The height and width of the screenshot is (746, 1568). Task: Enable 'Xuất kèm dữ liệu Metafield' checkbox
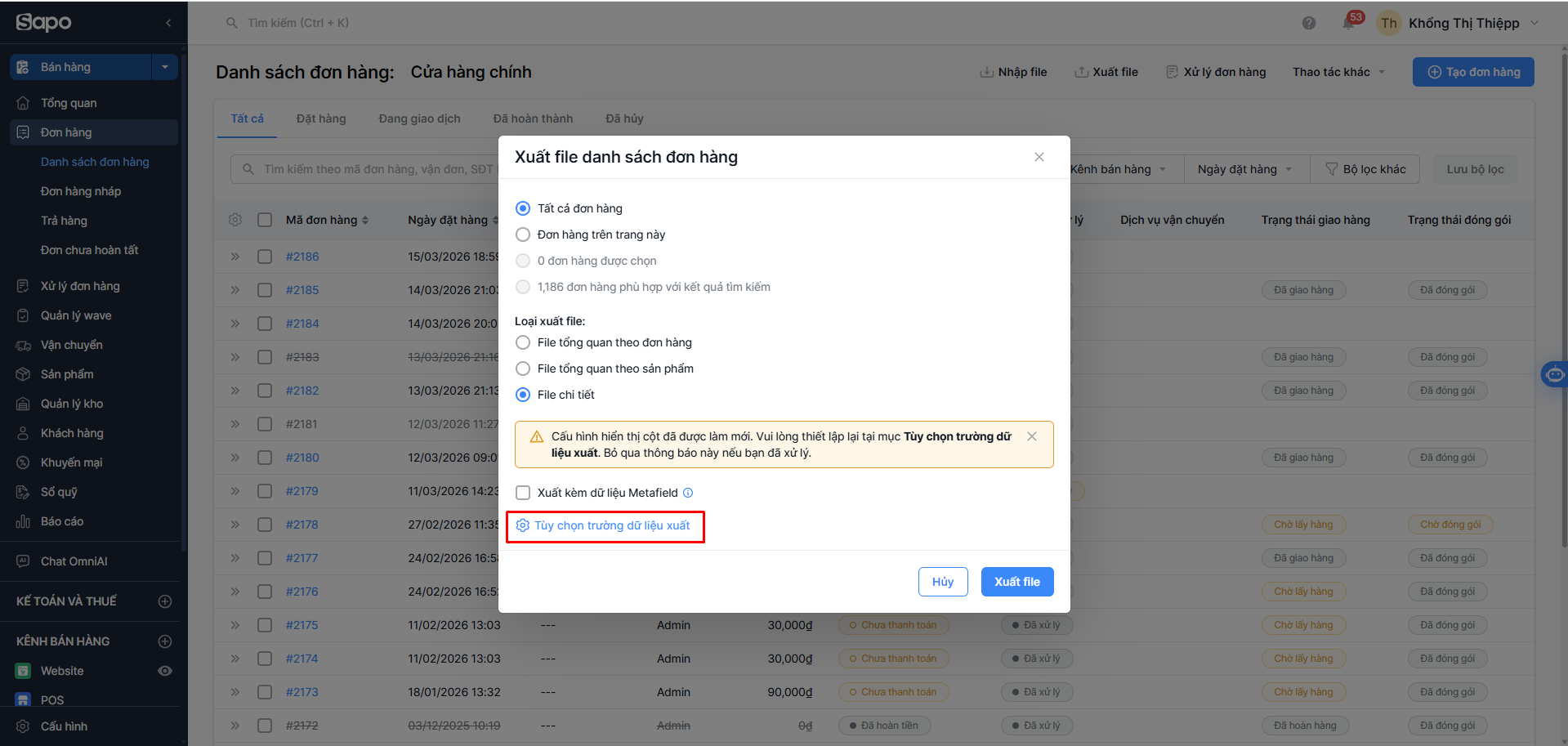pos(523,493)
